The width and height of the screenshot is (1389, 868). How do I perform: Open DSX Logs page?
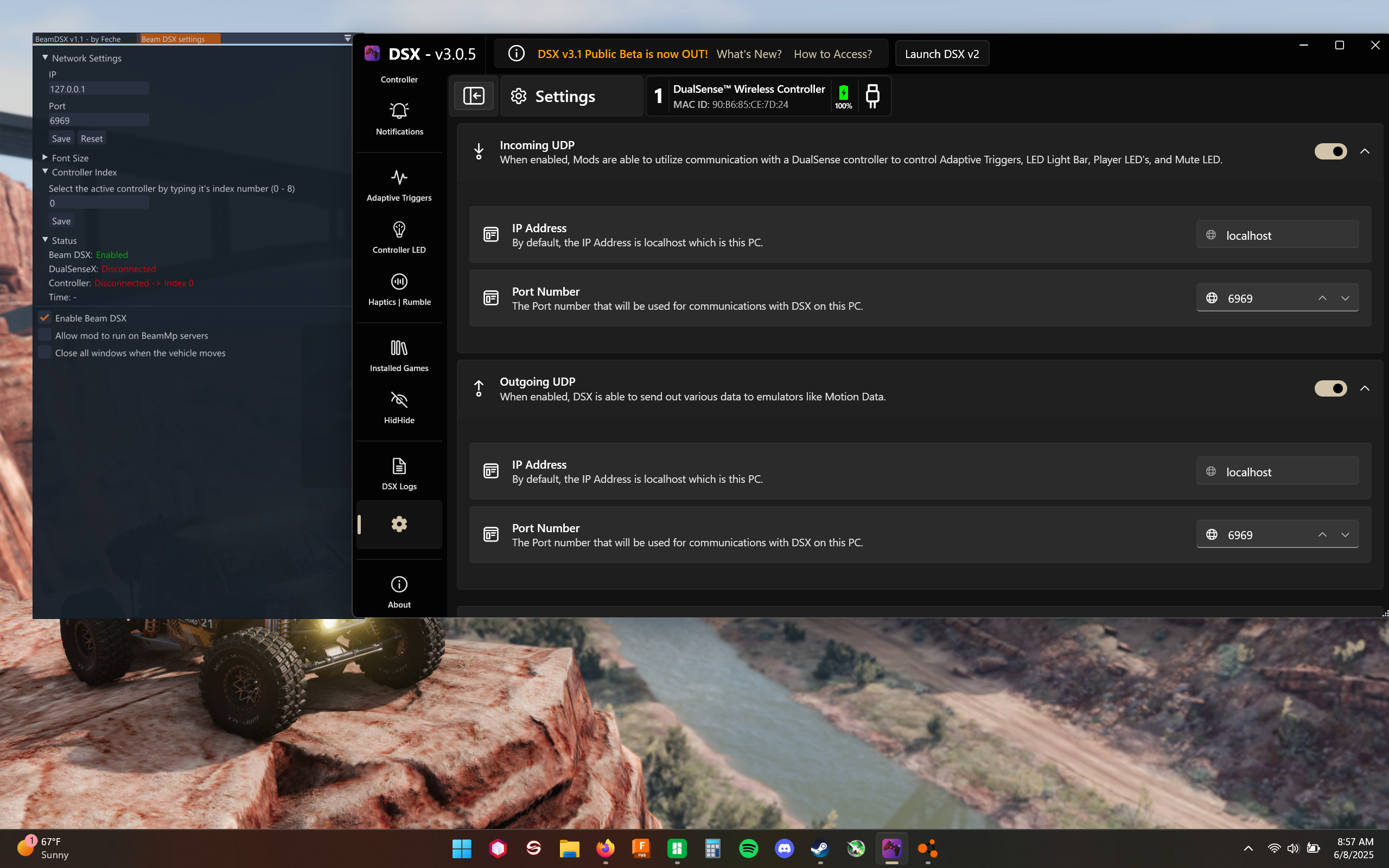coord(399,474)
